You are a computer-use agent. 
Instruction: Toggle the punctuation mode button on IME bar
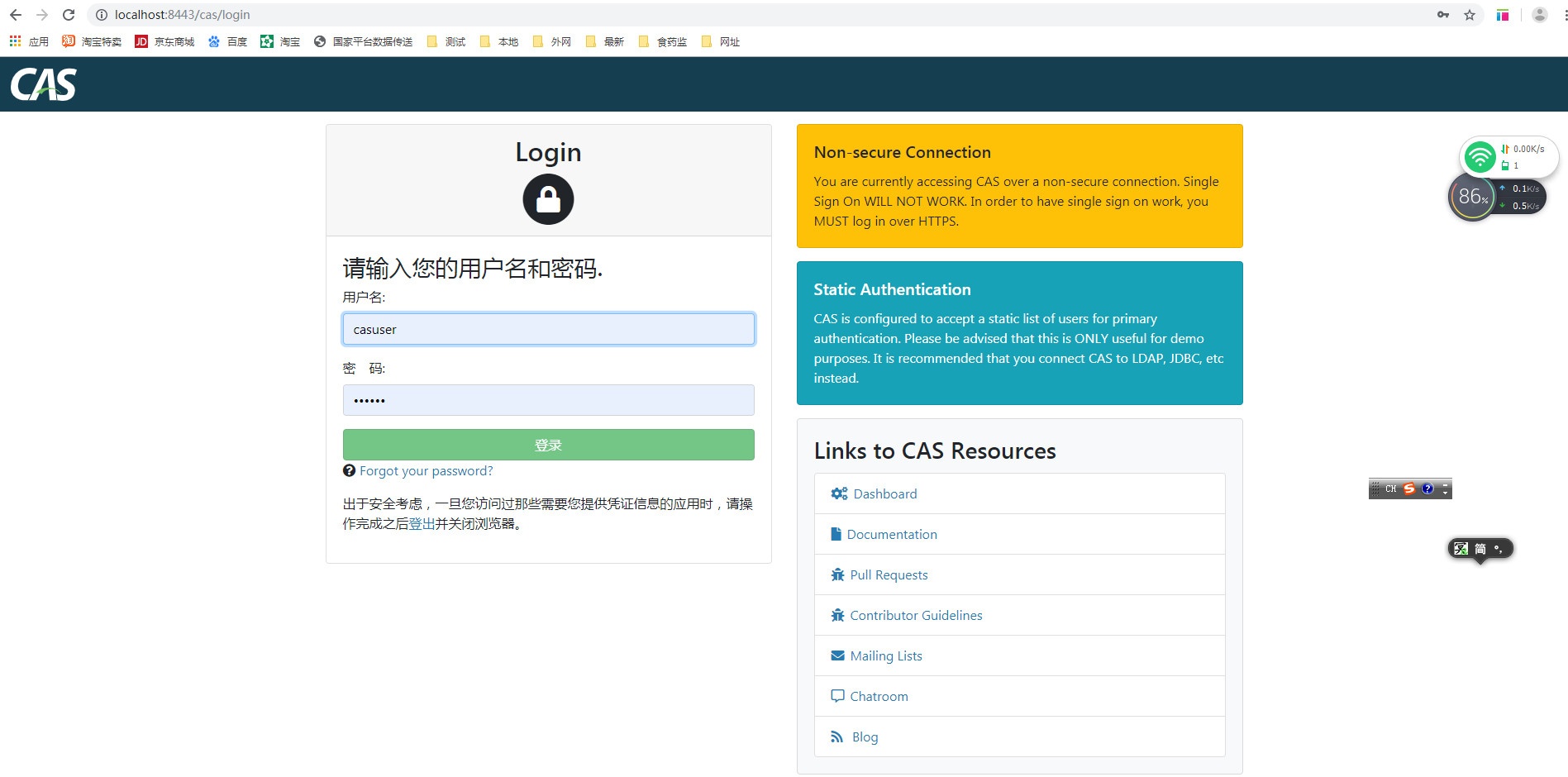[1499, 549]
